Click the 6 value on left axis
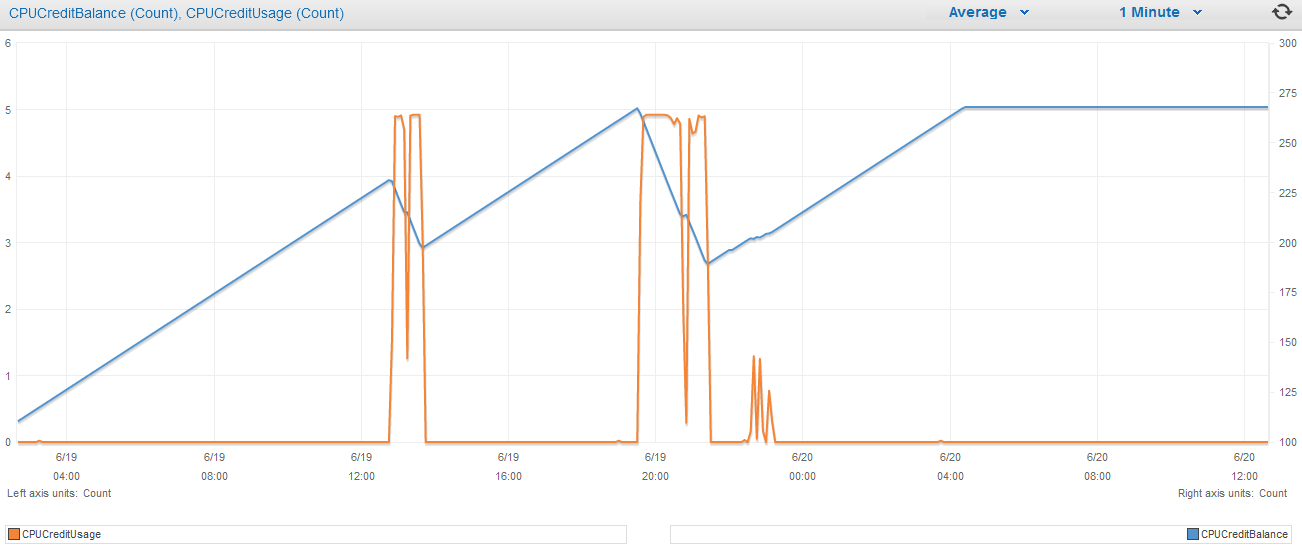This screenshot has height=549, width=1302. (x=8, y=43)
